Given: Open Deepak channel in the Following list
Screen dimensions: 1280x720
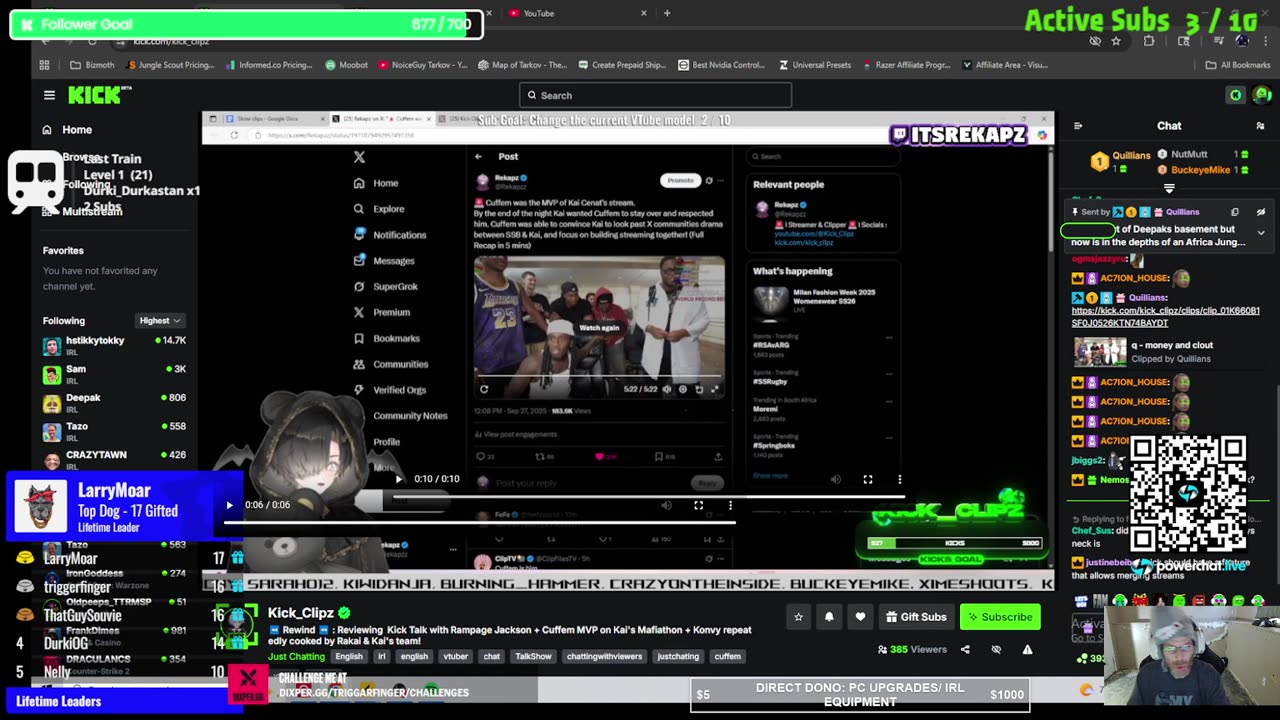Looking at the screenshot, I should 114,403.
